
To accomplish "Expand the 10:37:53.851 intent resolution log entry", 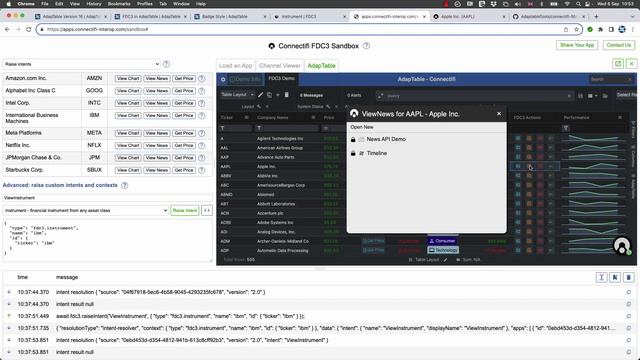I will [9, 340].
